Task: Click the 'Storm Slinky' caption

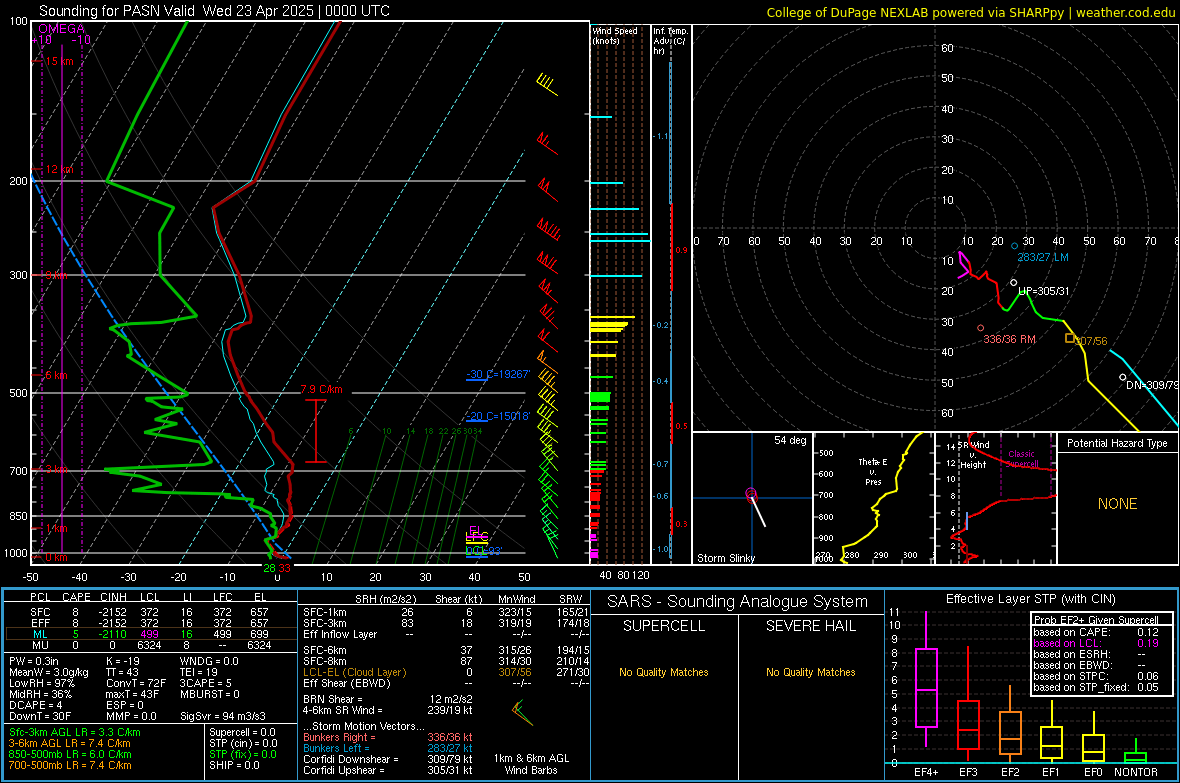Action: (726, 558)
